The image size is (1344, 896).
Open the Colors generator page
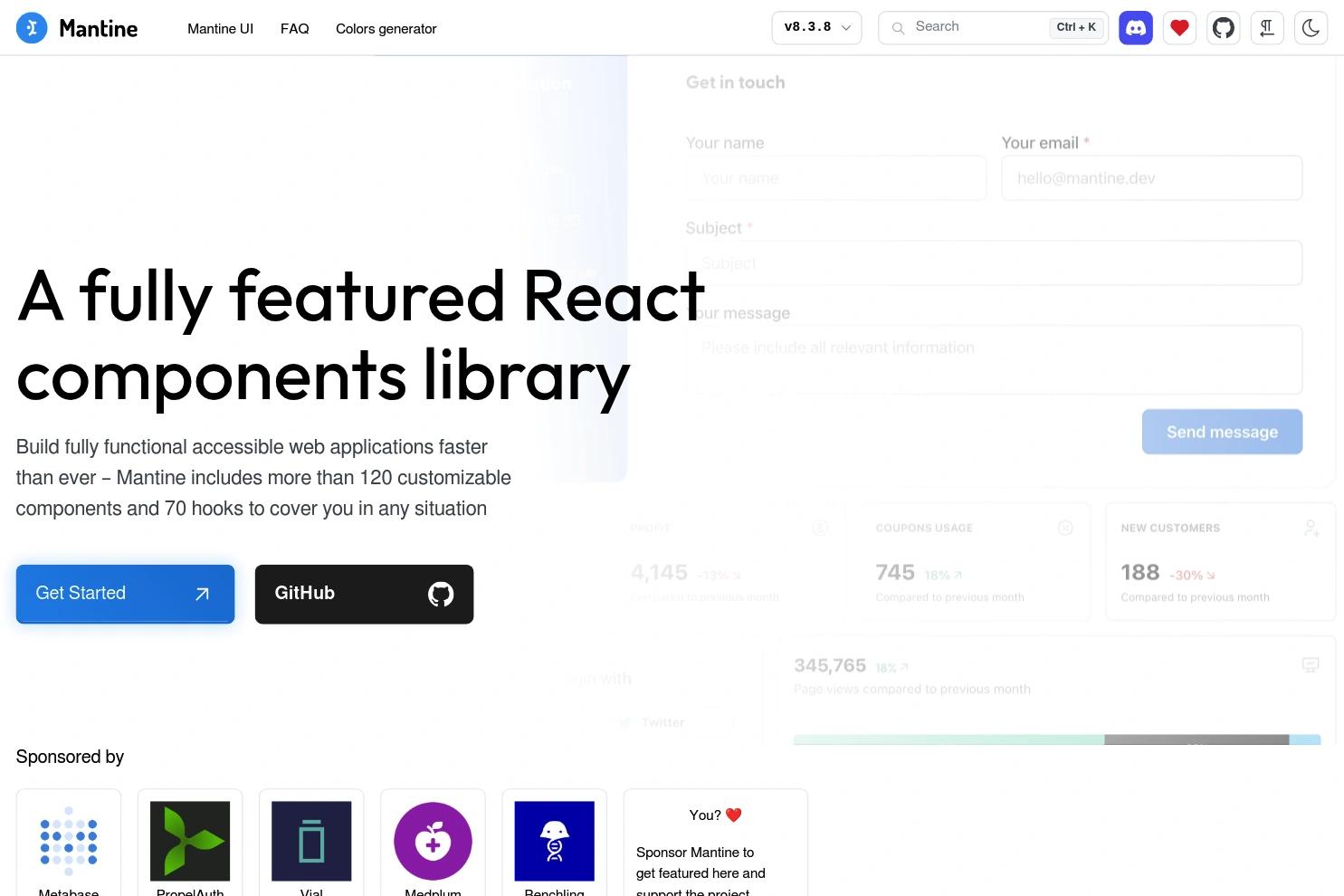tap(386, 29)
